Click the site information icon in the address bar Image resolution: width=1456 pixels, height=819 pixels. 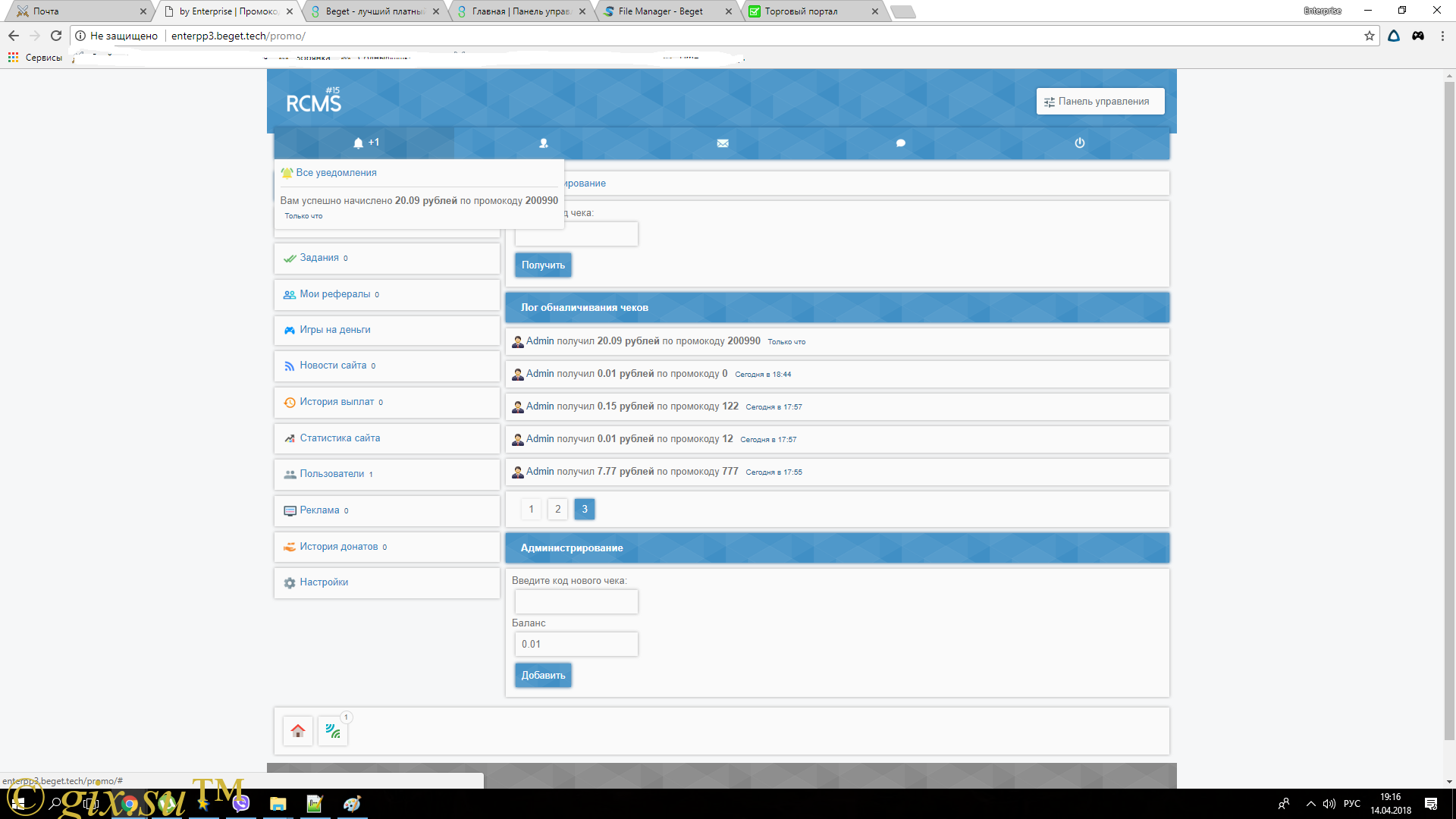click(x=80, y=36)
